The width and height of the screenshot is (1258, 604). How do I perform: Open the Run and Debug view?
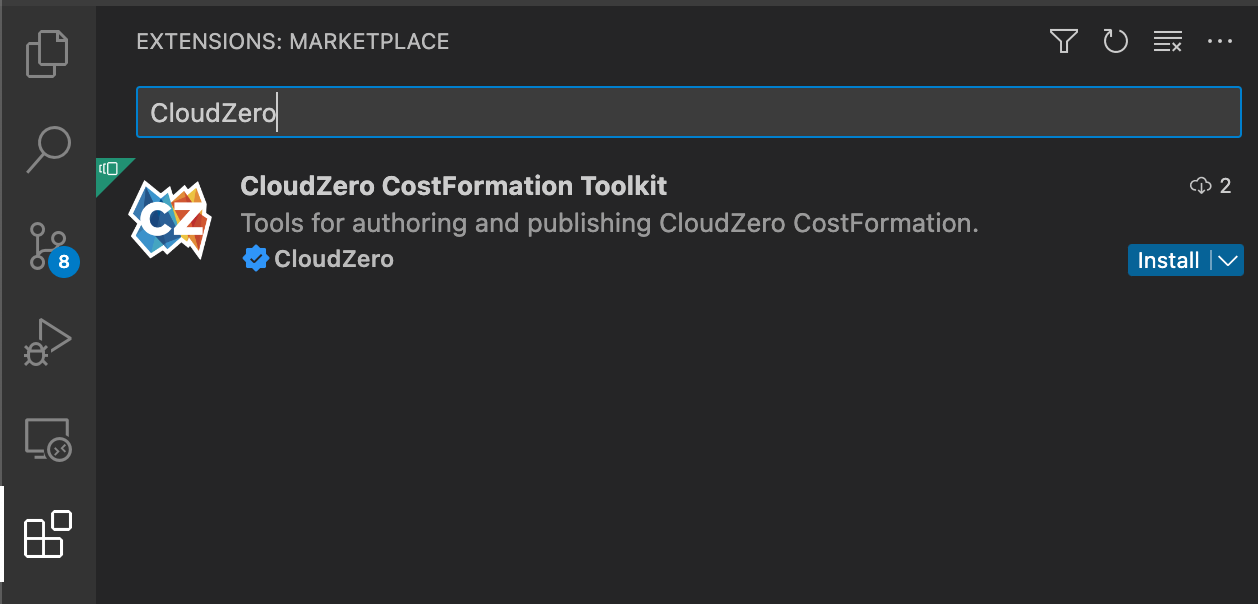[x=47, y=342]
